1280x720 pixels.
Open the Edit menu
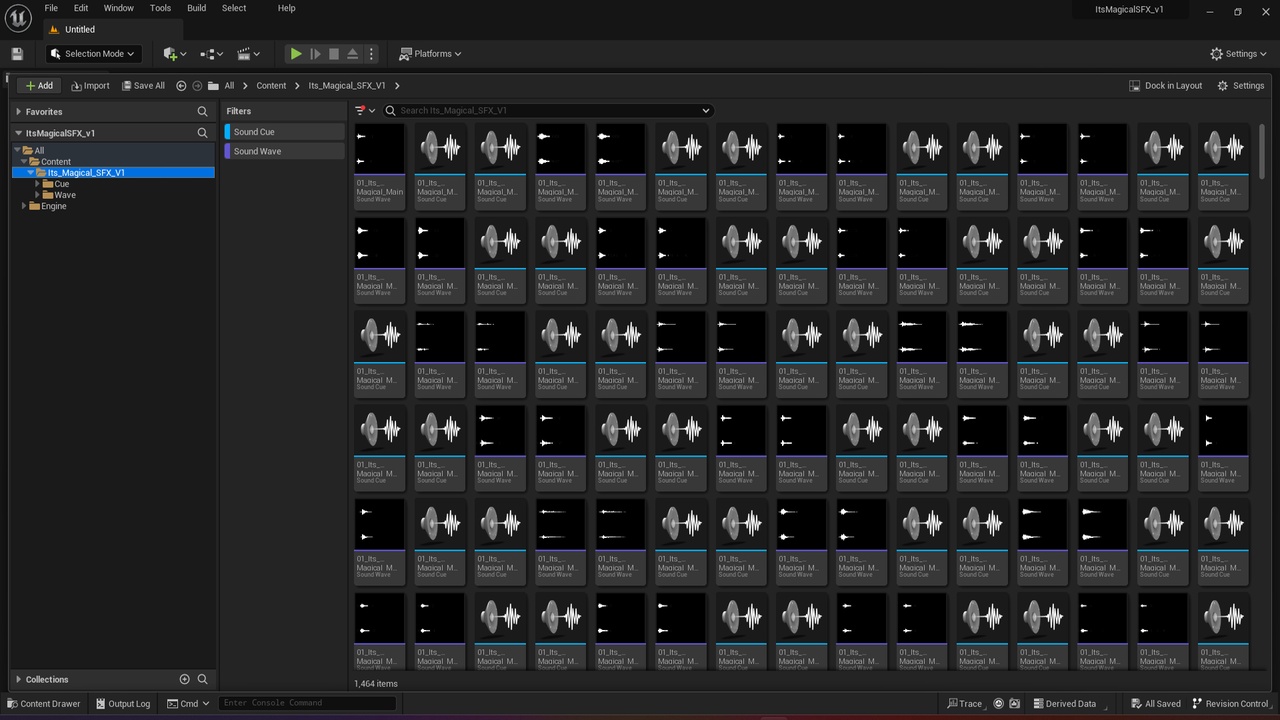[80, 8]
